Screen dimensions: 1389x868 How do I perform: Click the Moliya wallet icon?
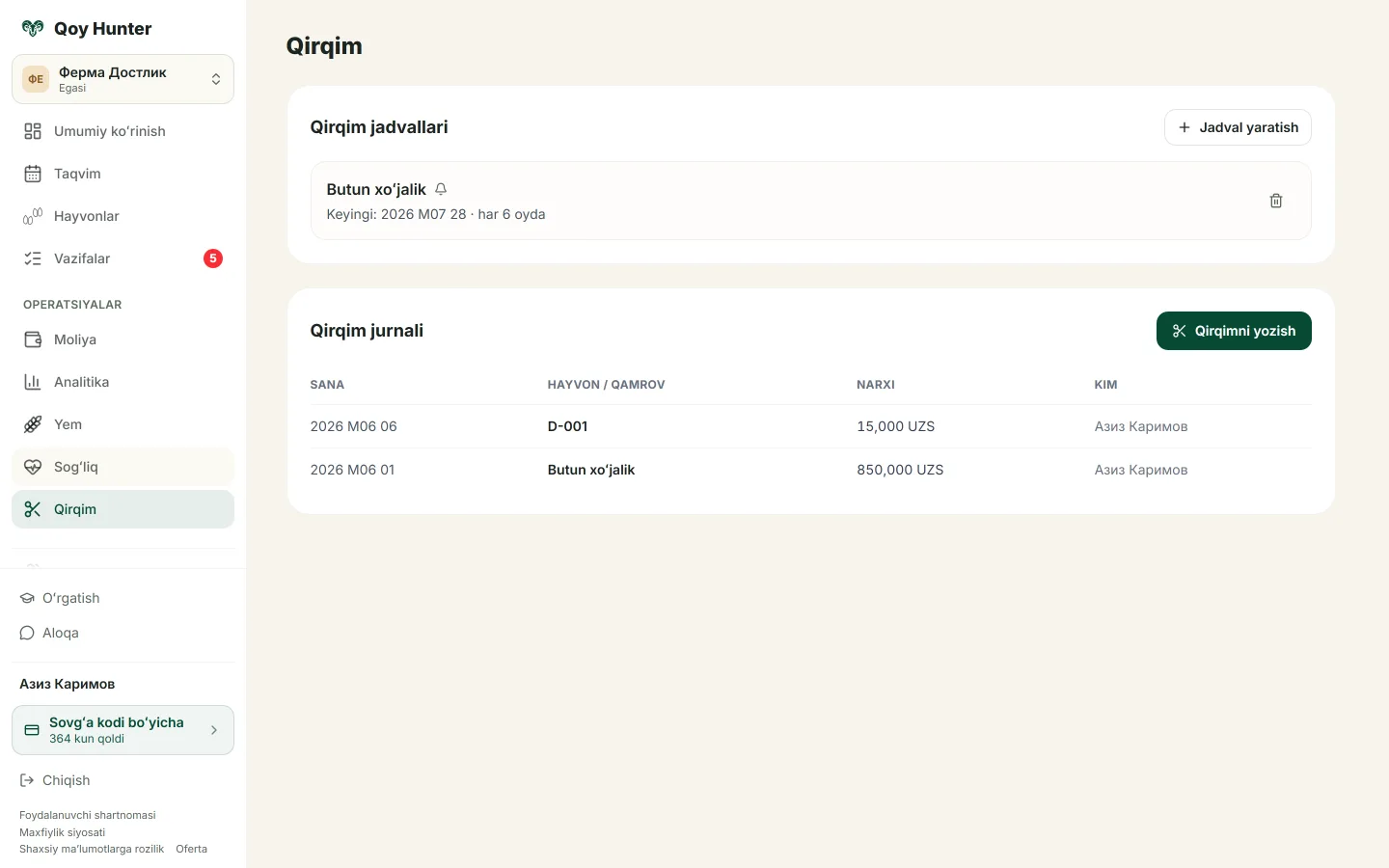(x=33, y=339)
